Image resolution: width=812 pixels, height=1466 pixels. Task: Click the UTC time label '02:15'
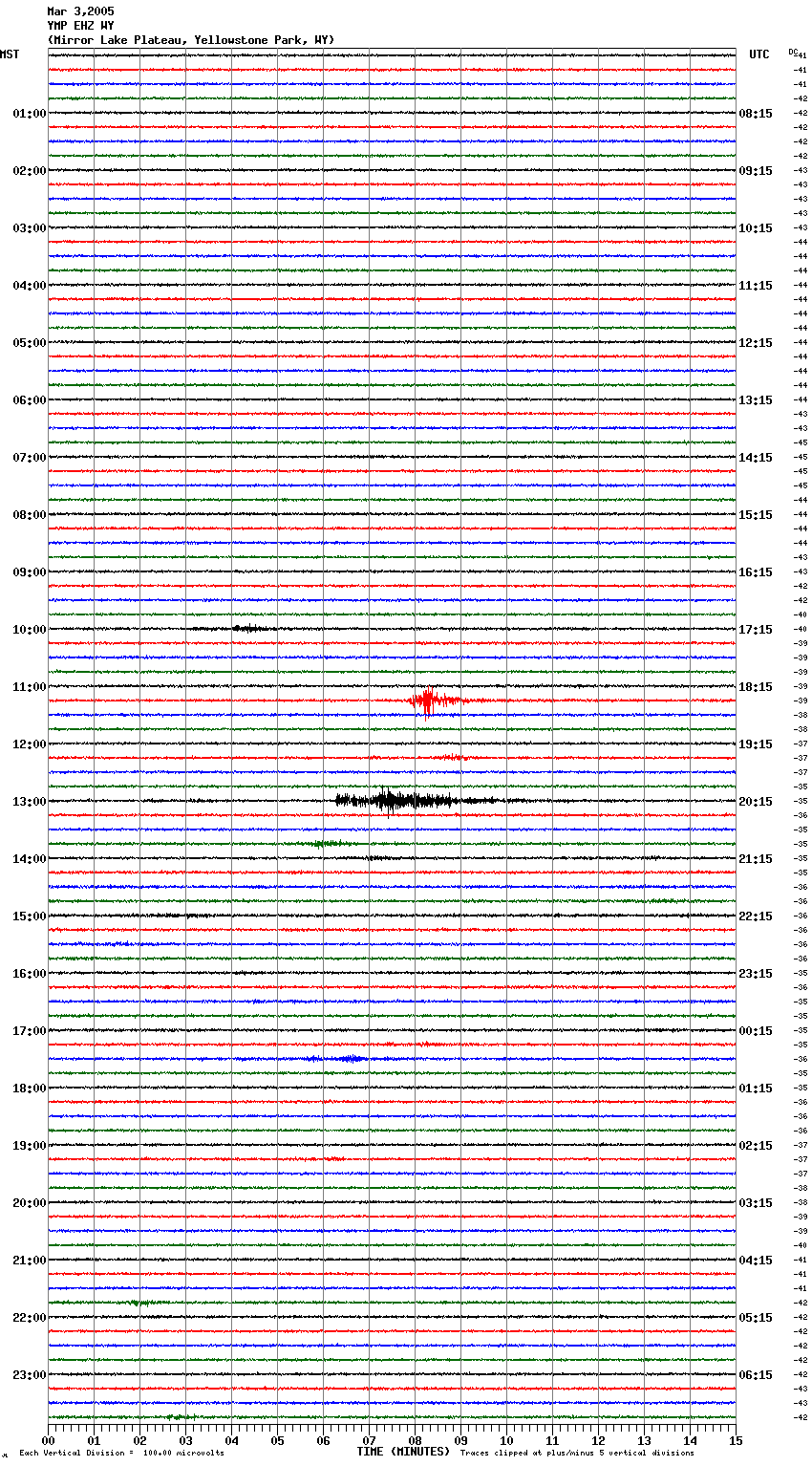click(756, 1146)
